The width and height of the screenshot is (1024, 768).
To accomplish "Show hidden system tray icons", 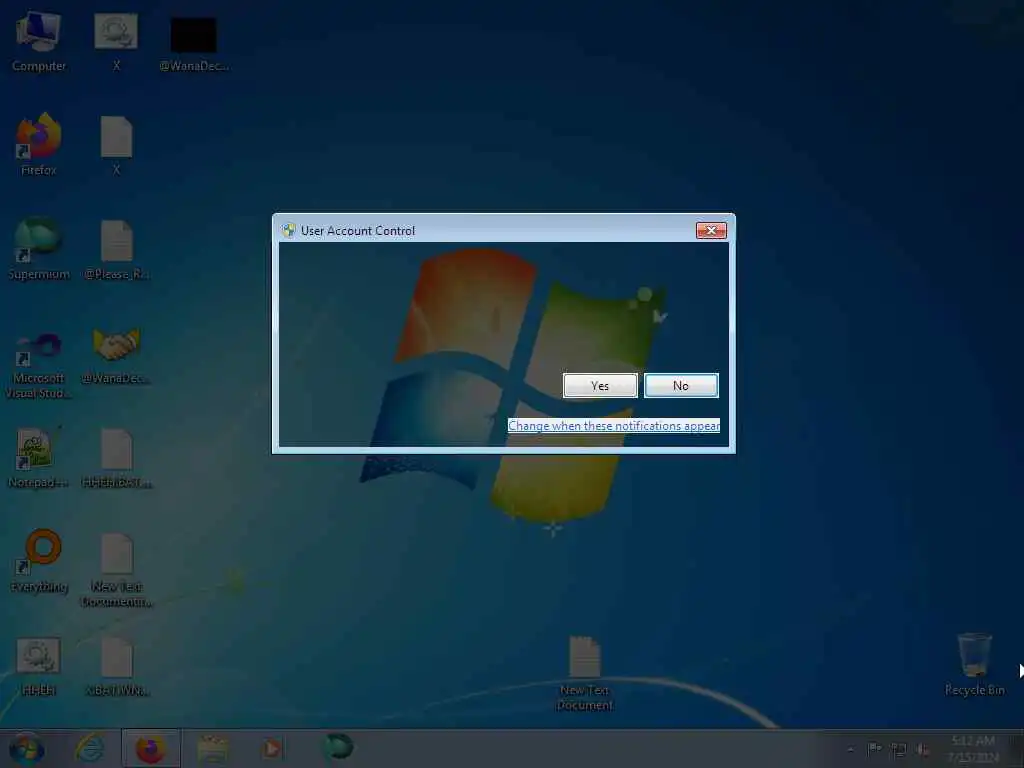I will (x=850, y=750).
